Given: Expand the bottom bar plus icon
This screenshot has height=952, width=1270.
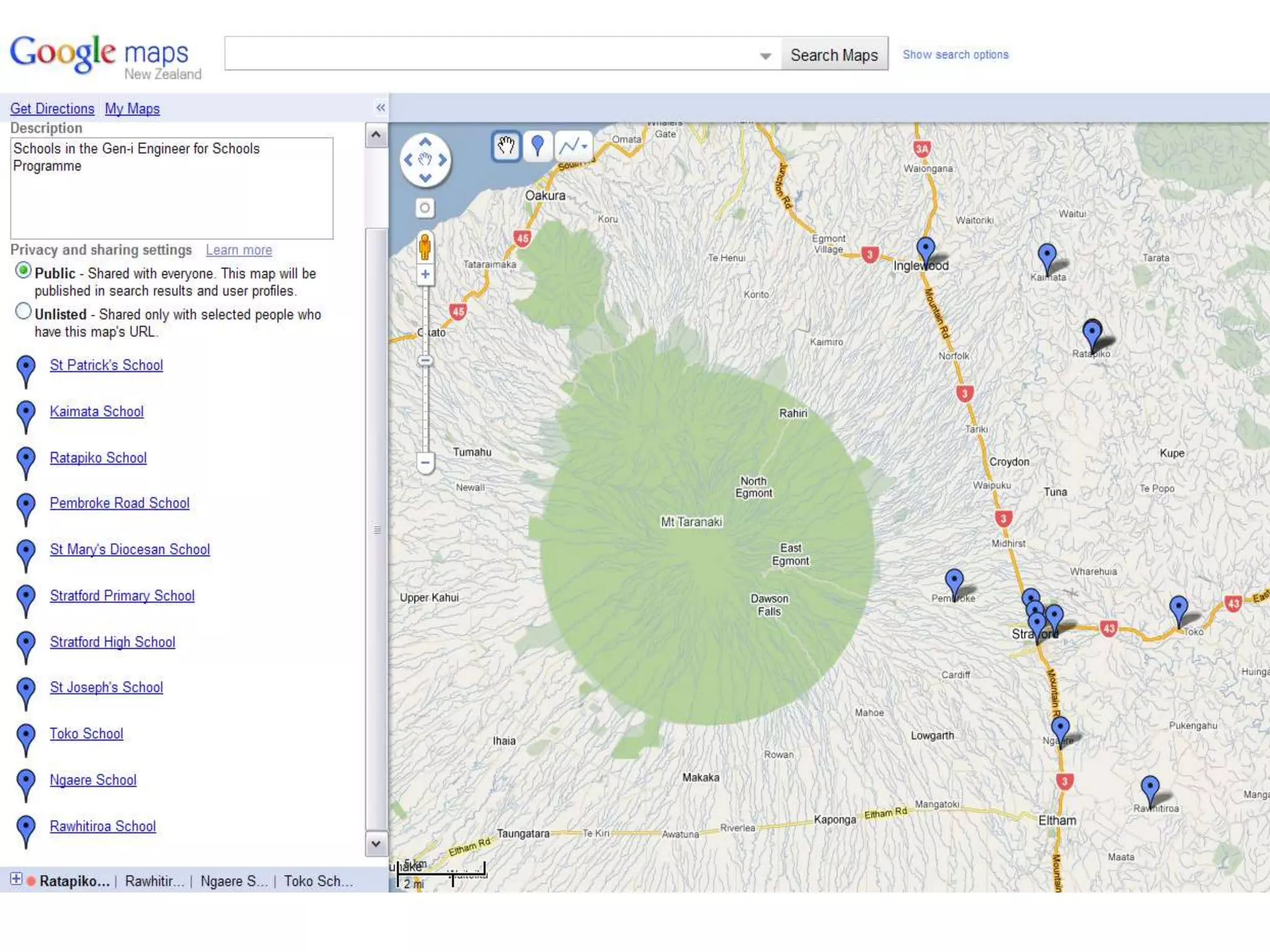Looking at the screenshot, I should (16, 879).
